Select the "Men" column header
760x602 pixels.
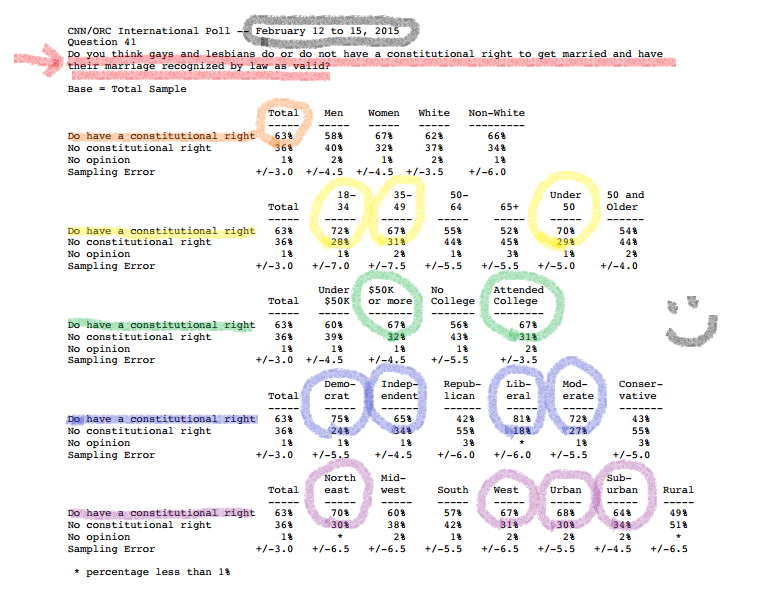coord(333,113)
